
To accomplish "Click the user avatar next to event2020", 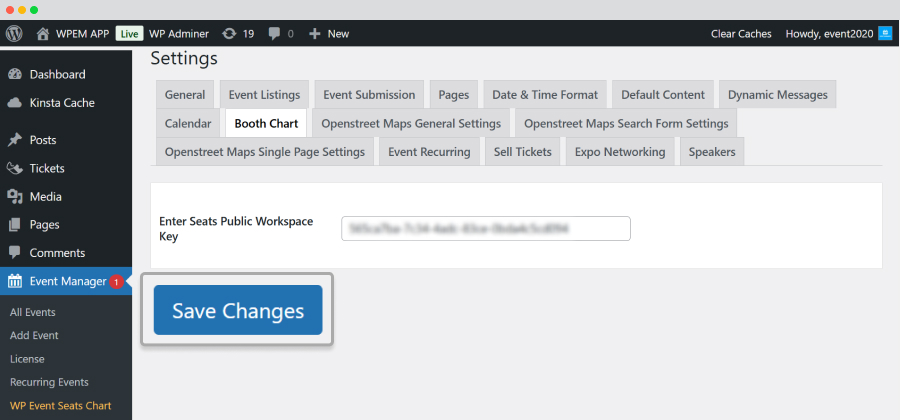I will 884,34.
